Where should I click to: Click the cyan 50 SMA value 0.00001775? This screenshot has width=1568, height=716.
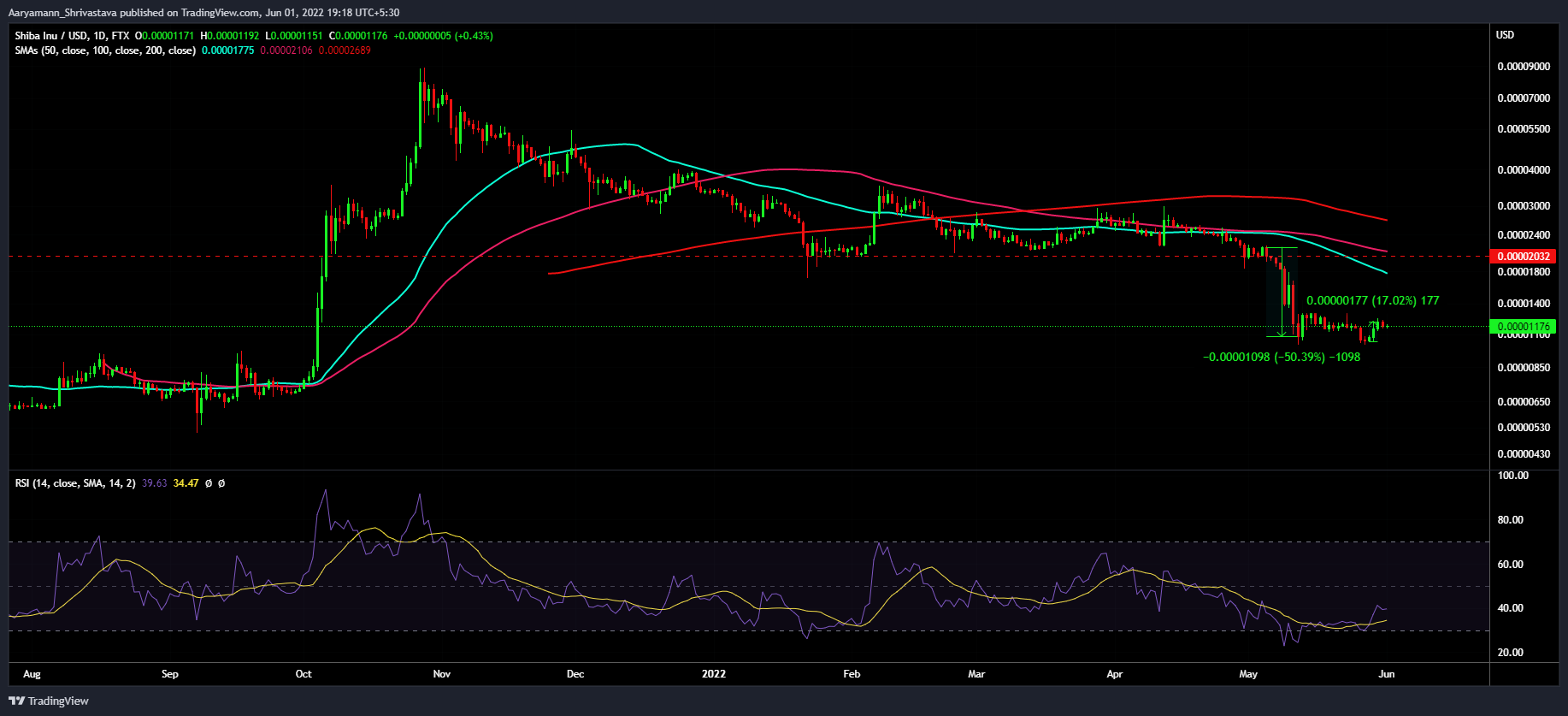[227, 50]
